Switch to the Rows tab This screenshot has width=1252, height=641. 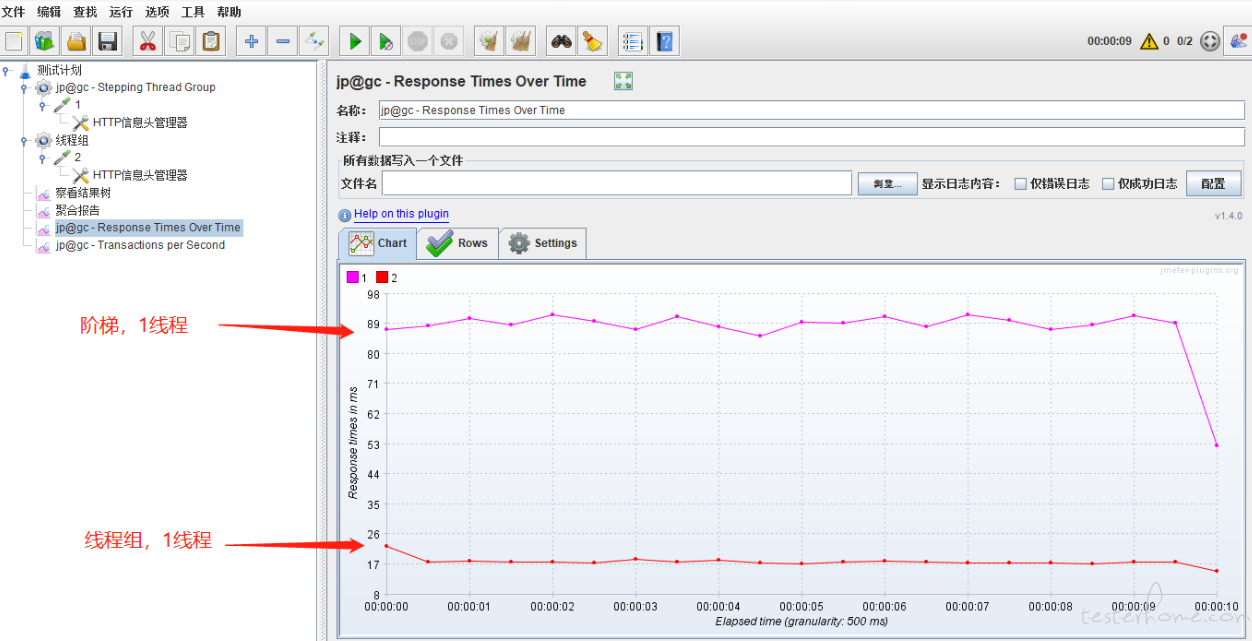coord(457,243)
